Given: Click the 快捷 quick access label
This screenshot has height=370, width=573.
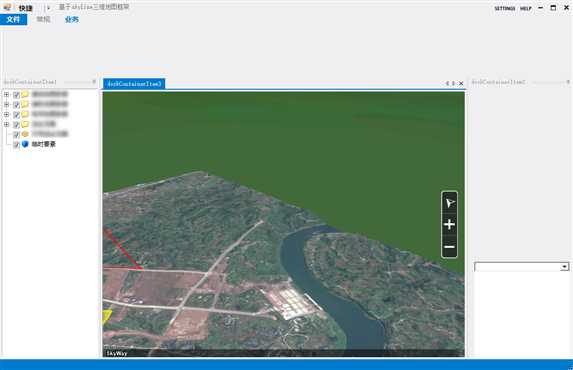Looking at the screenshot, I should point(26,8).
